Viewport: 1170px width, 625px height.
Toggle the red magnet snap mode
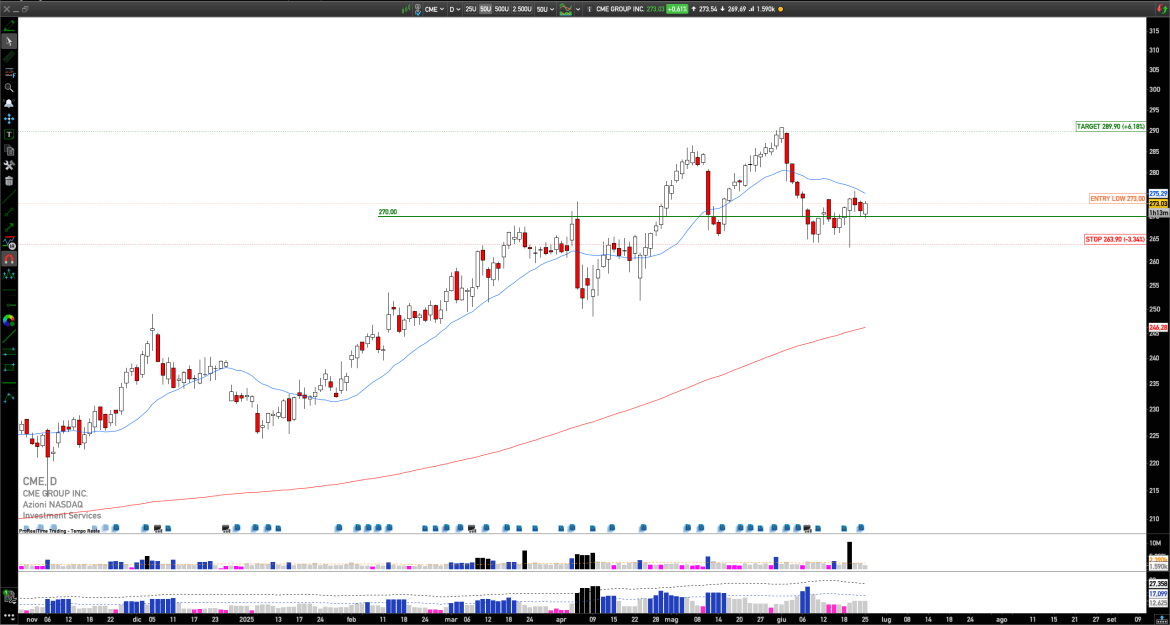pyautogui.click(x=9, y=259)
